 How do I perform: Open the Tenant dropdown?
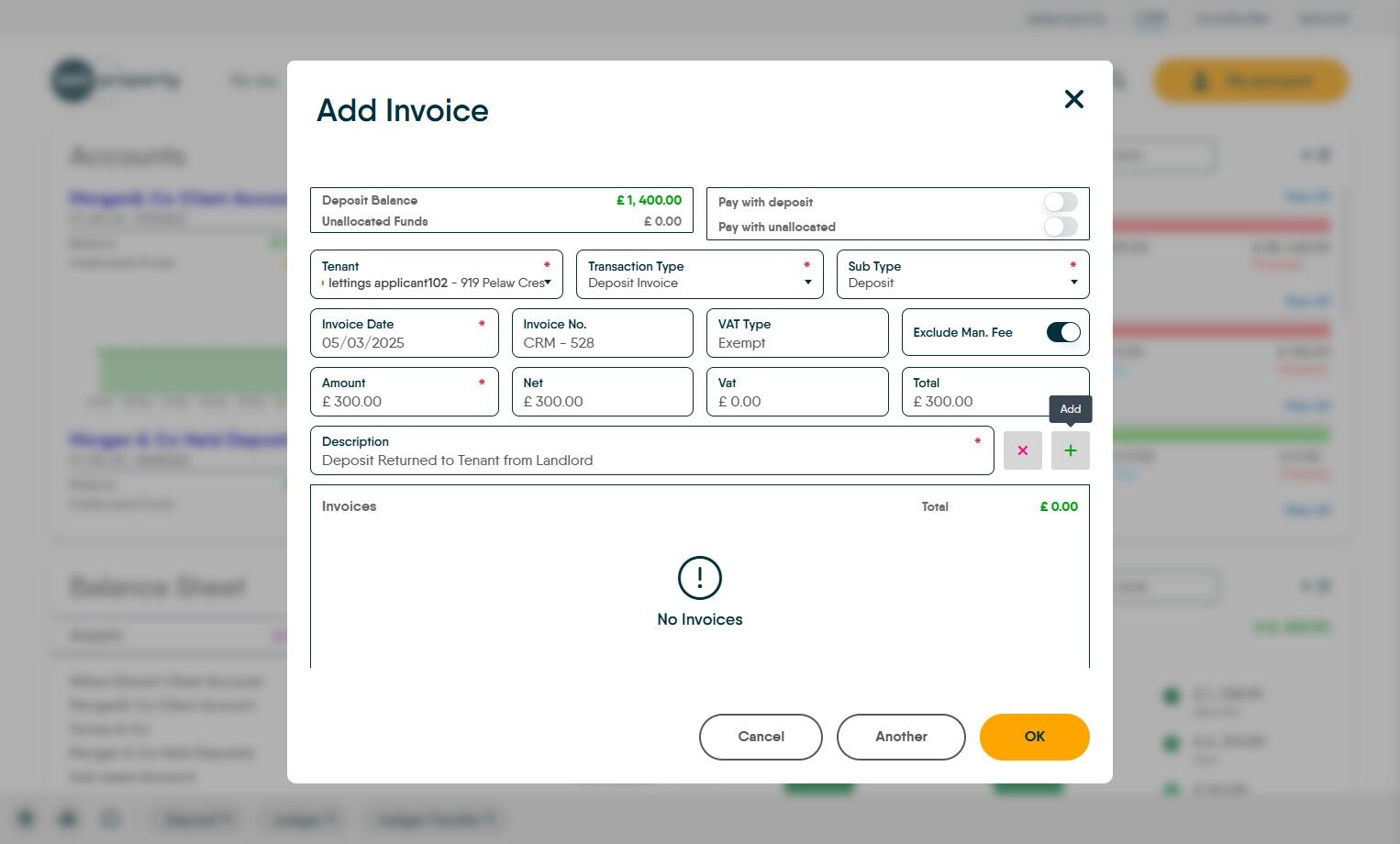[x=437, y=274]
